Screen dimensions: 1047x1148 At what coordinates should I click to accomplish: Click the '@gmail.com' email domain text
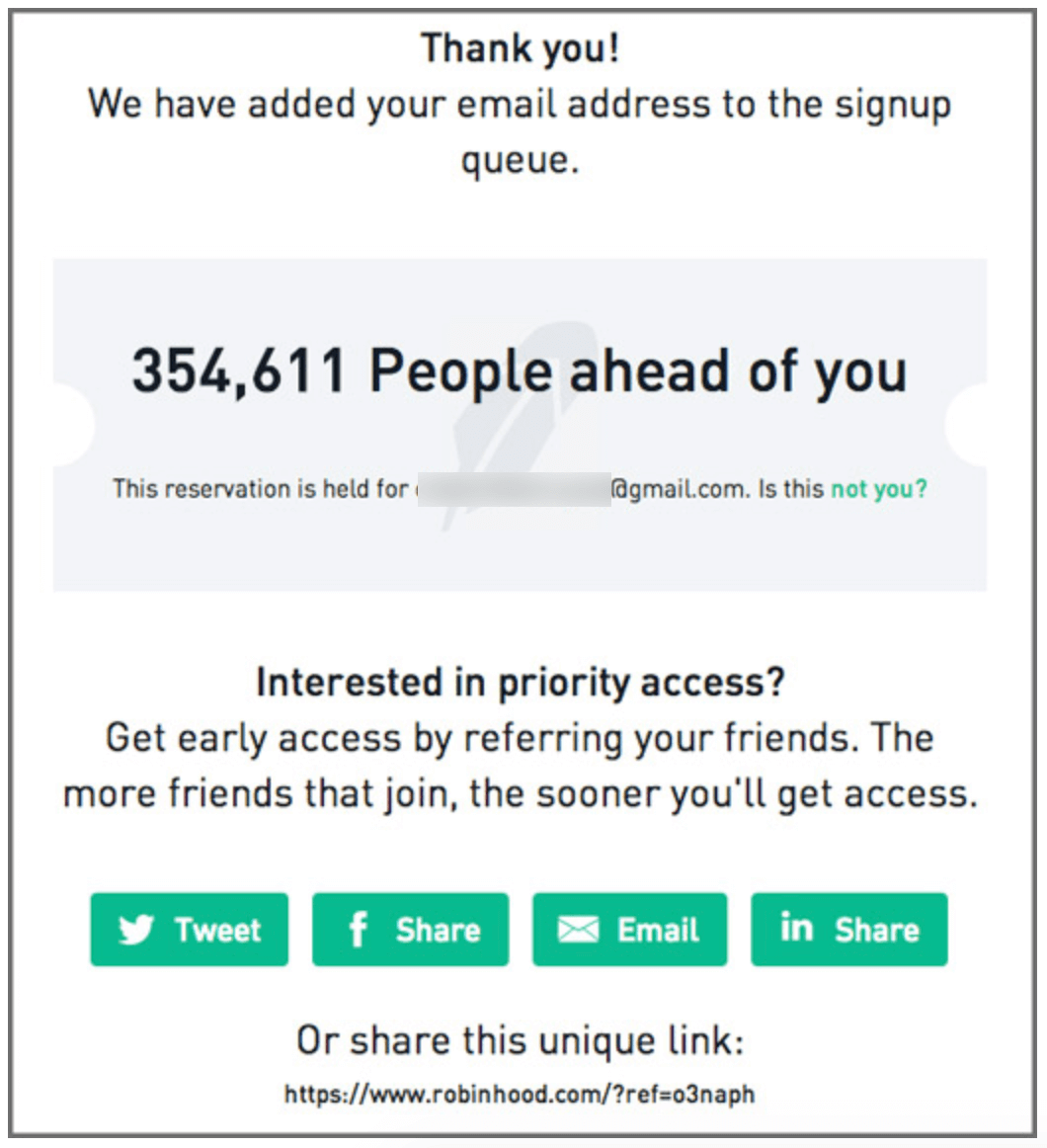coord(682,488)
